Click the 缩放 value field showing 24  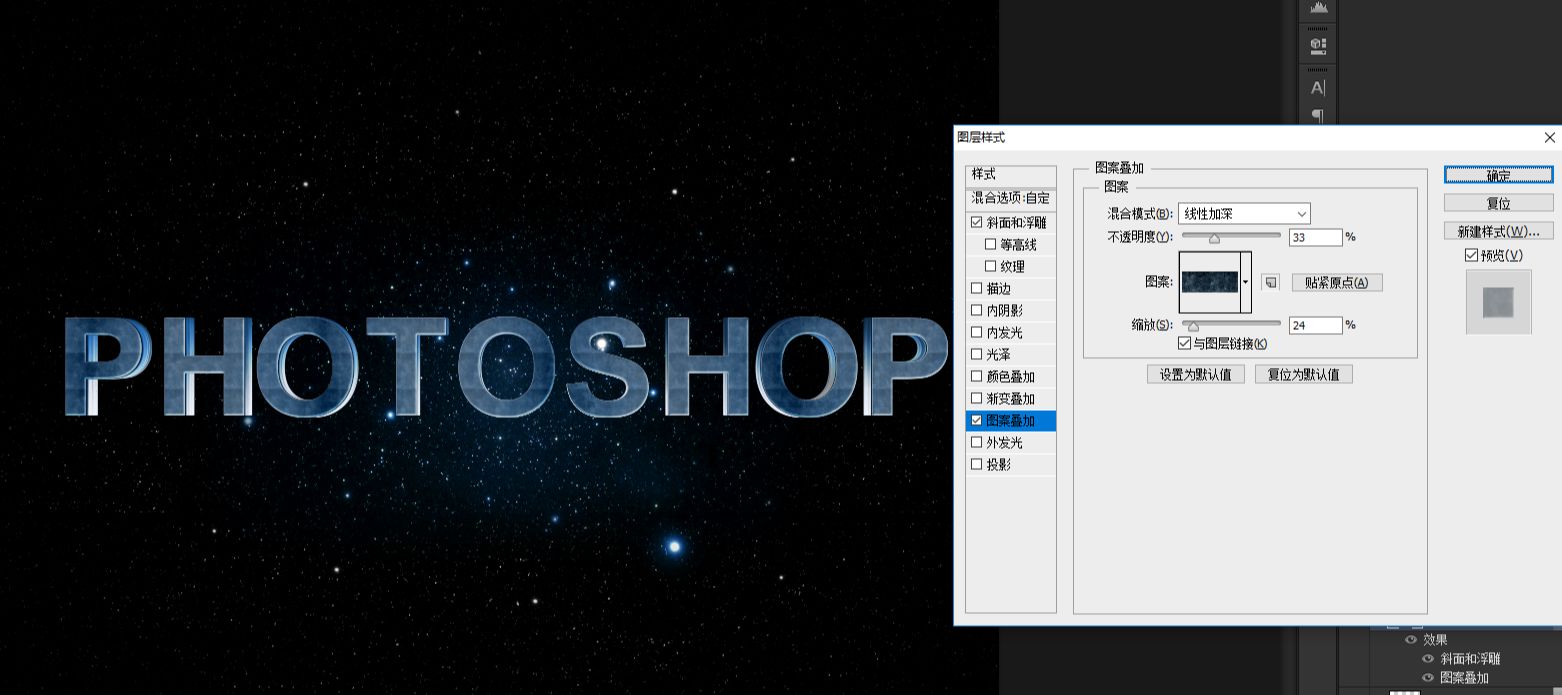1316,326
